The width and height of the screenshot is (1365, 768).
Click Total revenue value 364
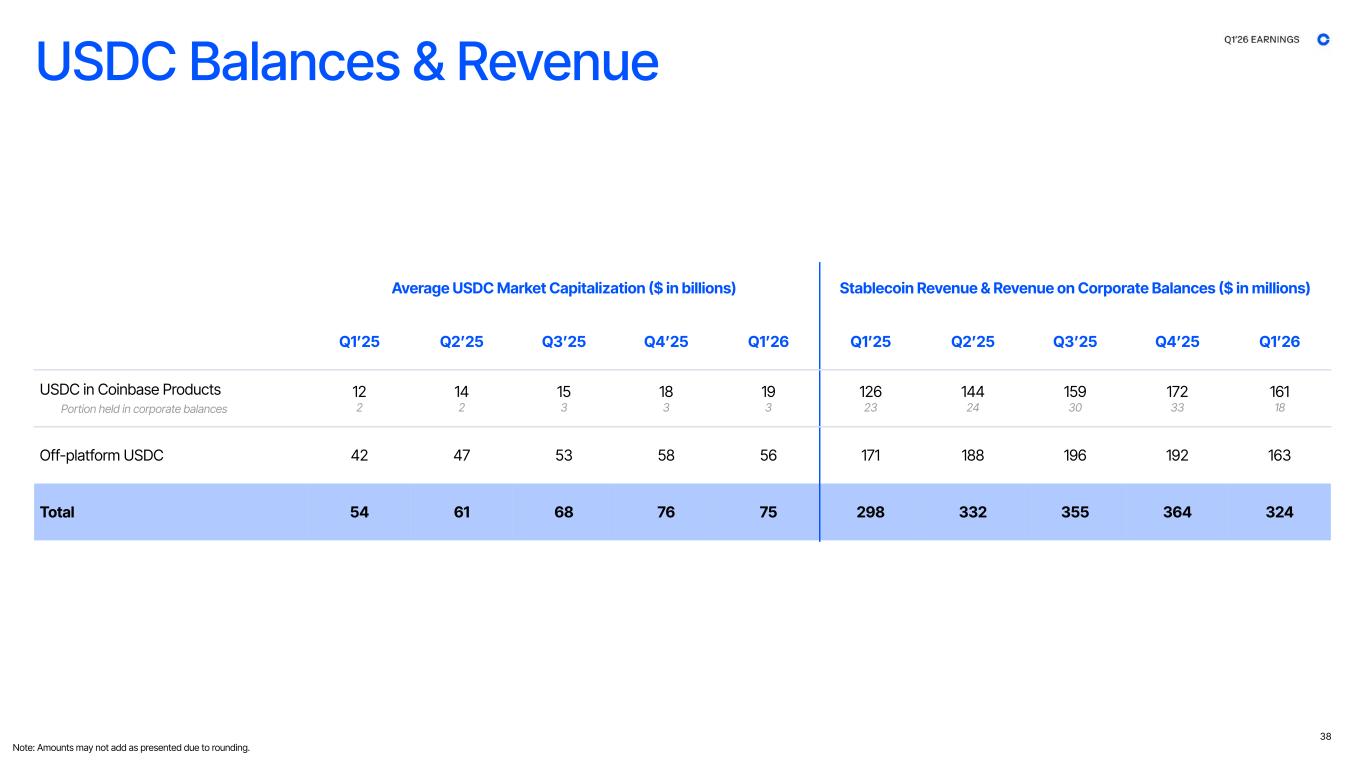pos(1177,512)
